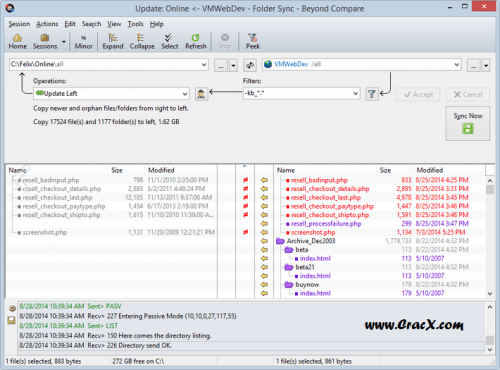Image resolution: width=500 pixels, height=370 pixels.
Task: Select left file resell_checkout_details.php
Action: click(x=62, y=189)
